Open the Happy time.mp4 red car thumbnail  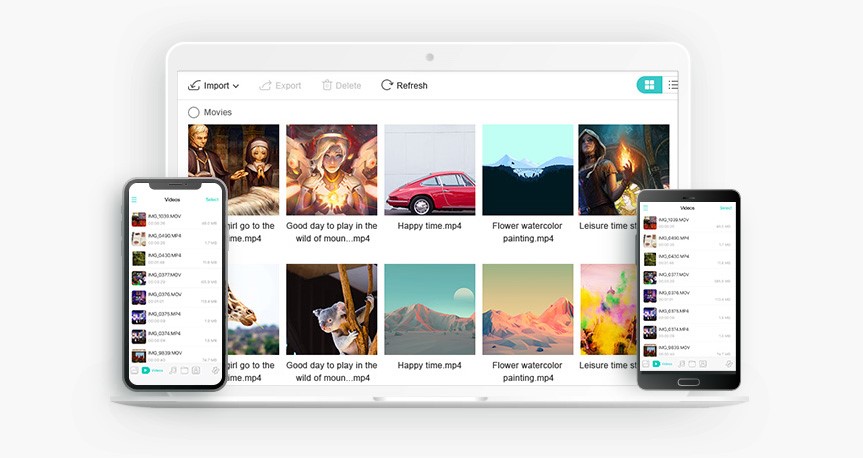coord(429,169)
